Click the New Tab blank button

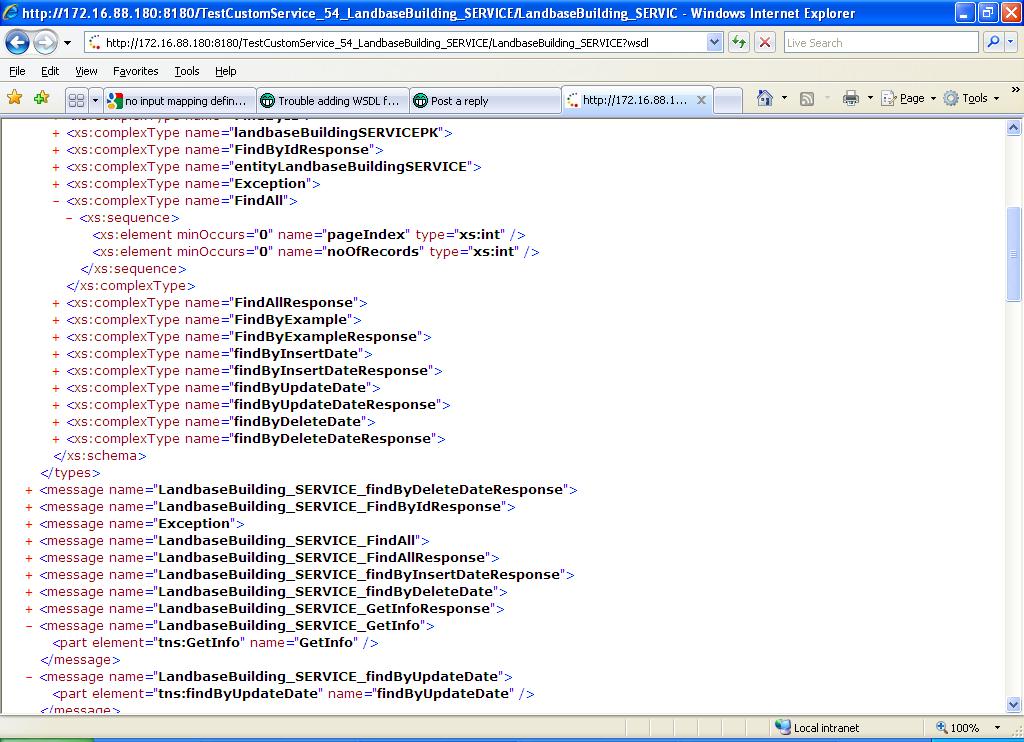coord(728,101)
